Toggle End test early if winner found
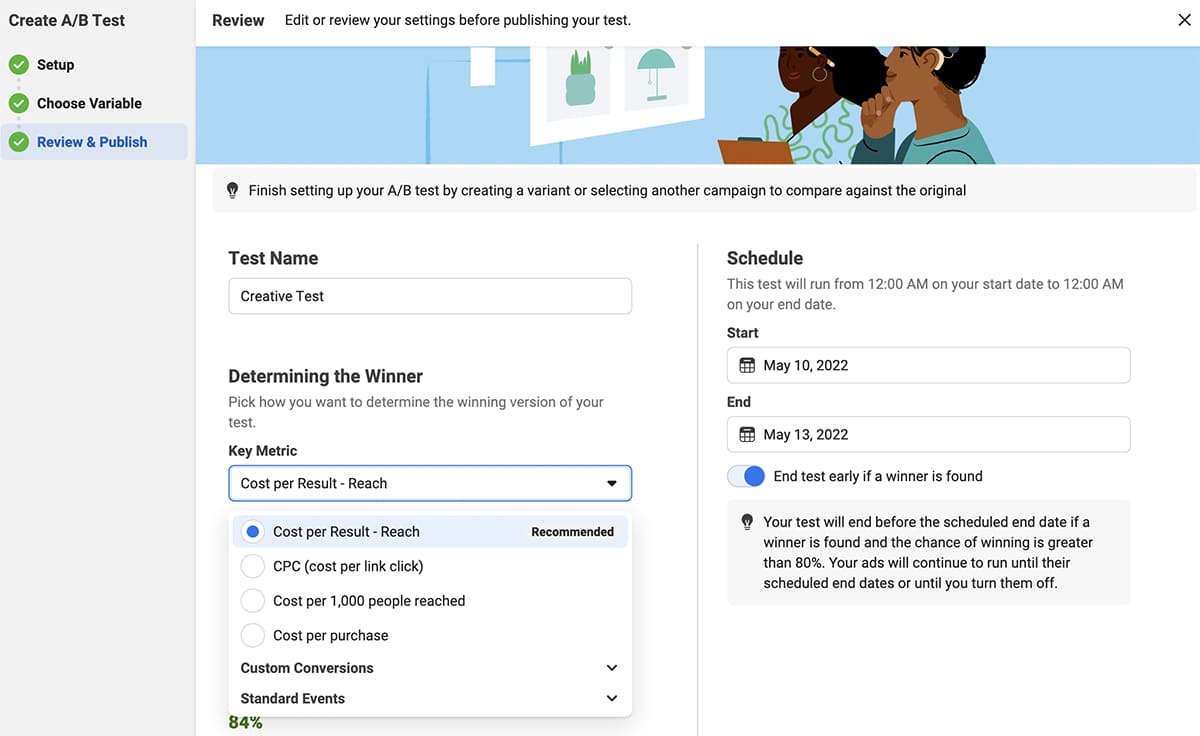1200x736 pixels. [746, 476]
